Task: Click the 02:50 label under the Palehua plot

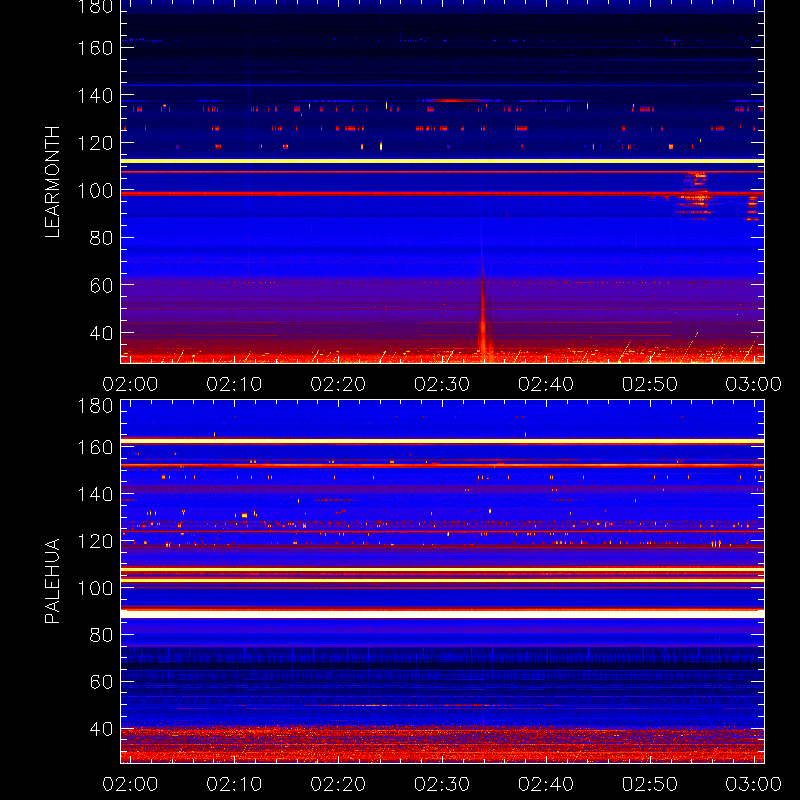Action: tap(649, 784)
